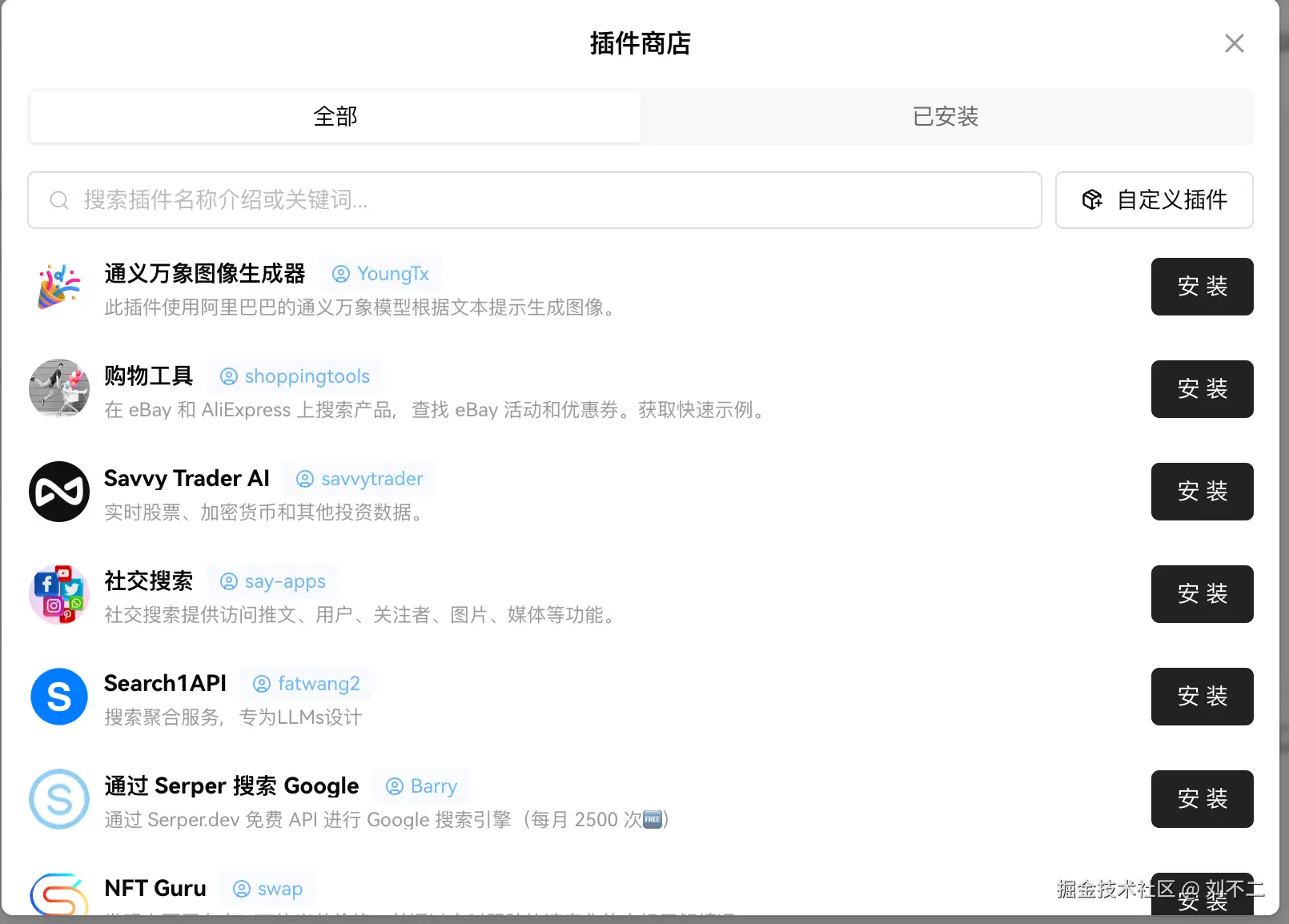Click the author icon beside savvytrader
Viewport: 1289px width, 924px height.
pos(305,479)
